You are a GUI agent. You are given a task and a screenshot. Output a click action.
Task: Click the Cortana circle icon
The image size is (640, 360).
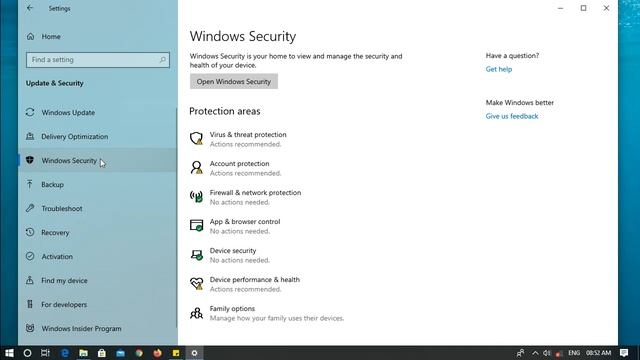pos(27,353)
